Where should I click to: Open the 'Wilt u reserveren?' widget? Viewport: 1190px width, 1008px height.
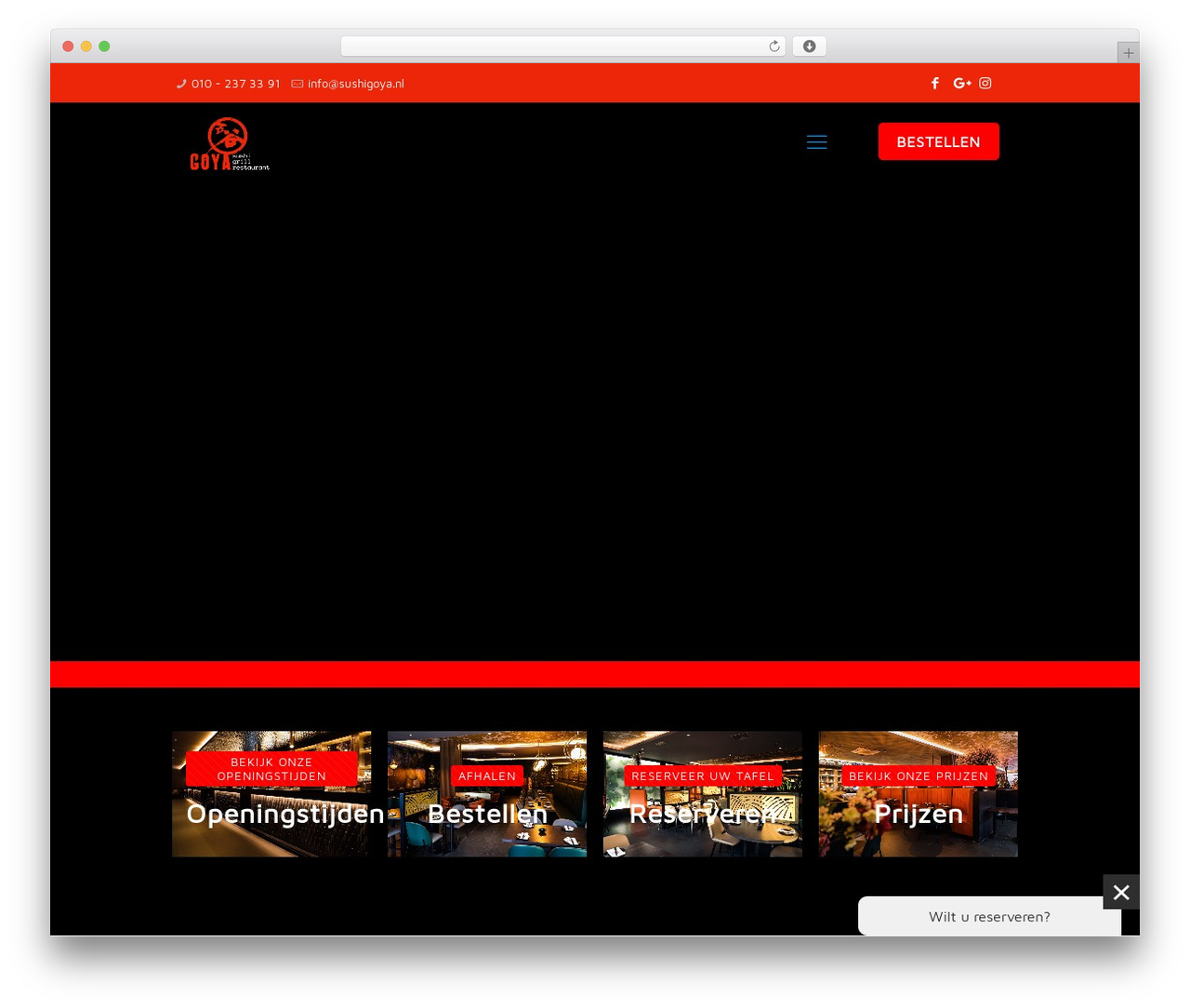pyautogui.click(x=989, y=916)
